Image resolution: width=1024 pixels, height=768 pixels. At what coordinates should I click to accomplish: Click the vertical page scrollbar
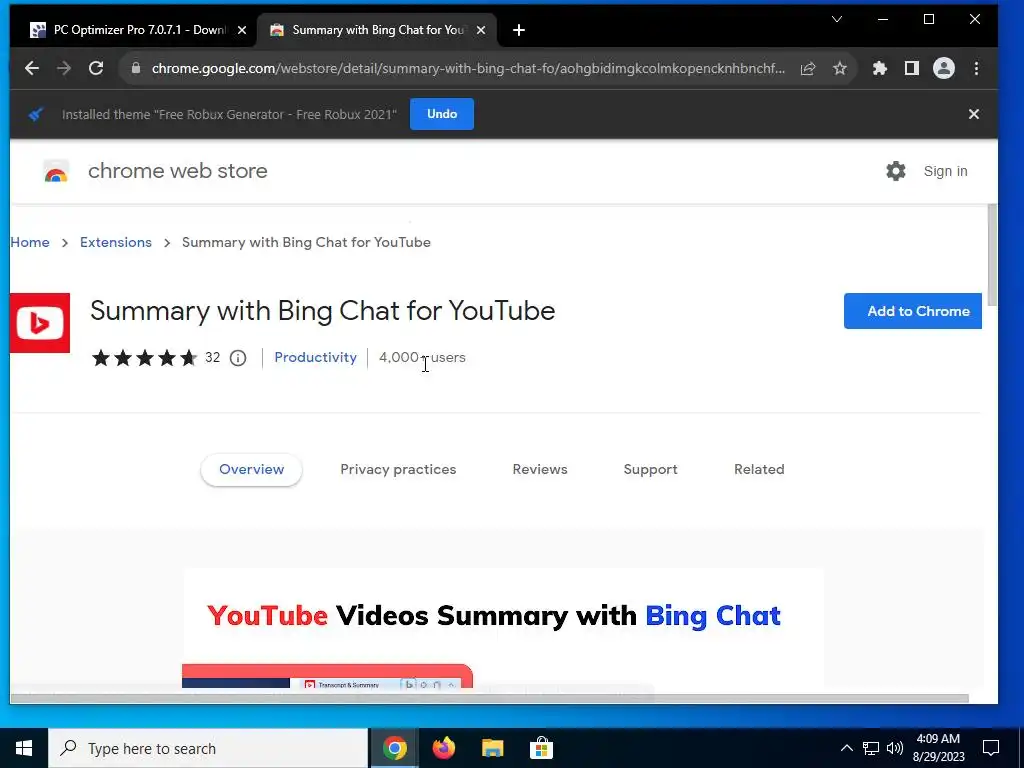[x=992, y=255]
